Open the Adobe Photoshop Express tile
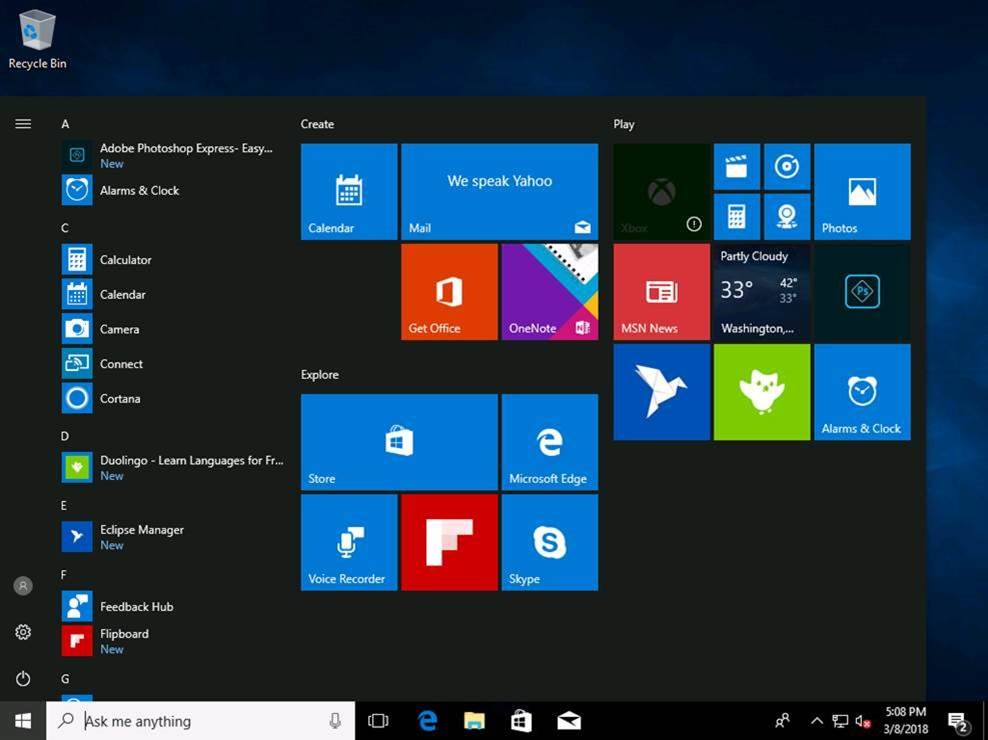 click(x=862, y=292)
